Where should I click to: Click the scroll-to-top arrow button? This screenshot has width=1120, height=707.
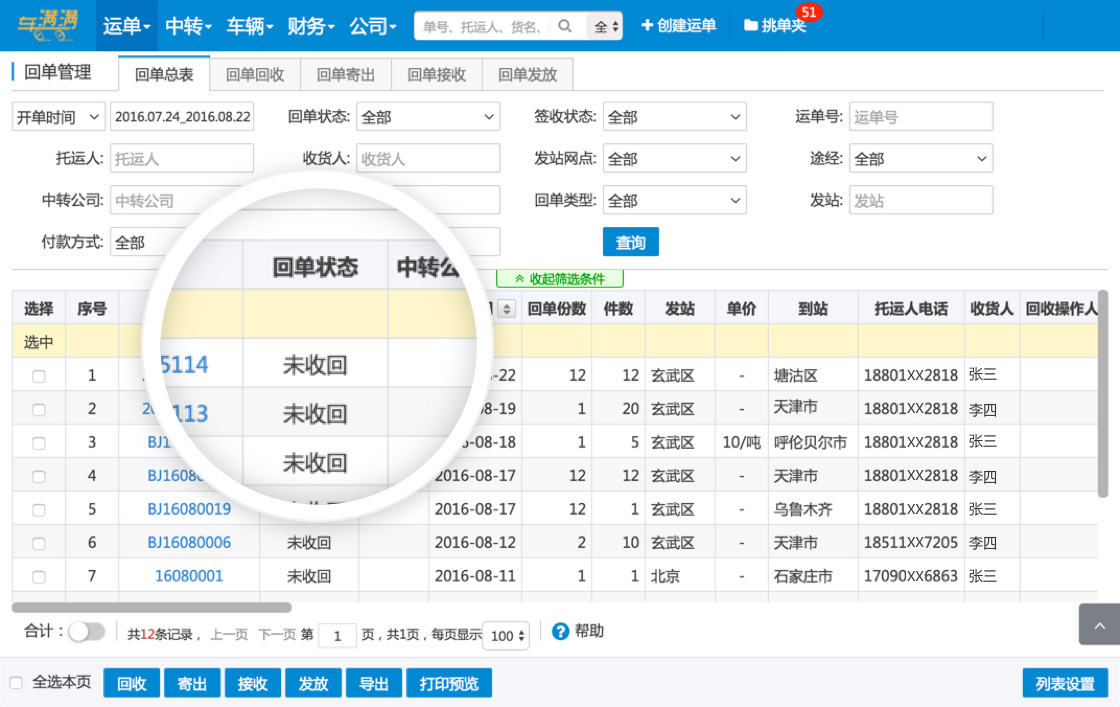click(x=1099, y=625)
